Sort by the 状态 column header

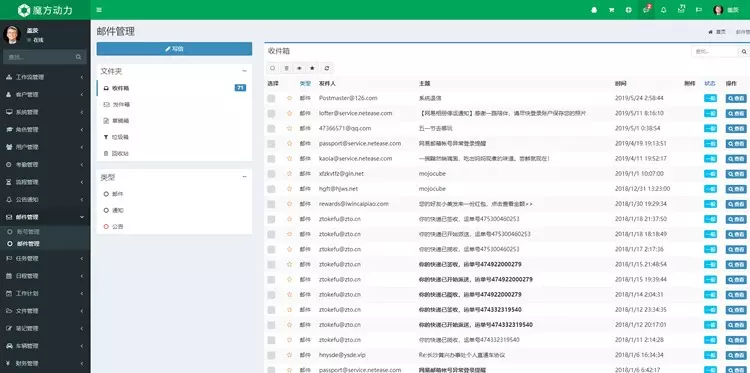[x=710, y=83]
